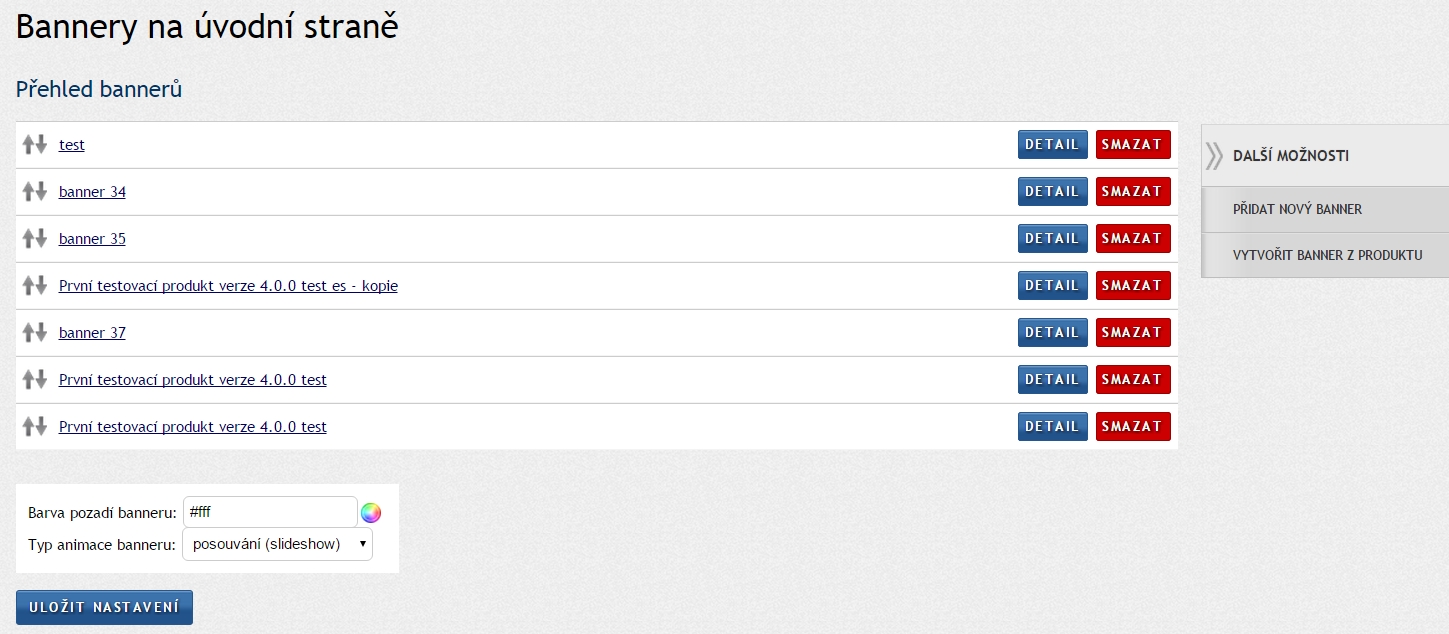Click the reorder arrows beside banner 34
Screen dimensions: 1449x634
(35, 191)
